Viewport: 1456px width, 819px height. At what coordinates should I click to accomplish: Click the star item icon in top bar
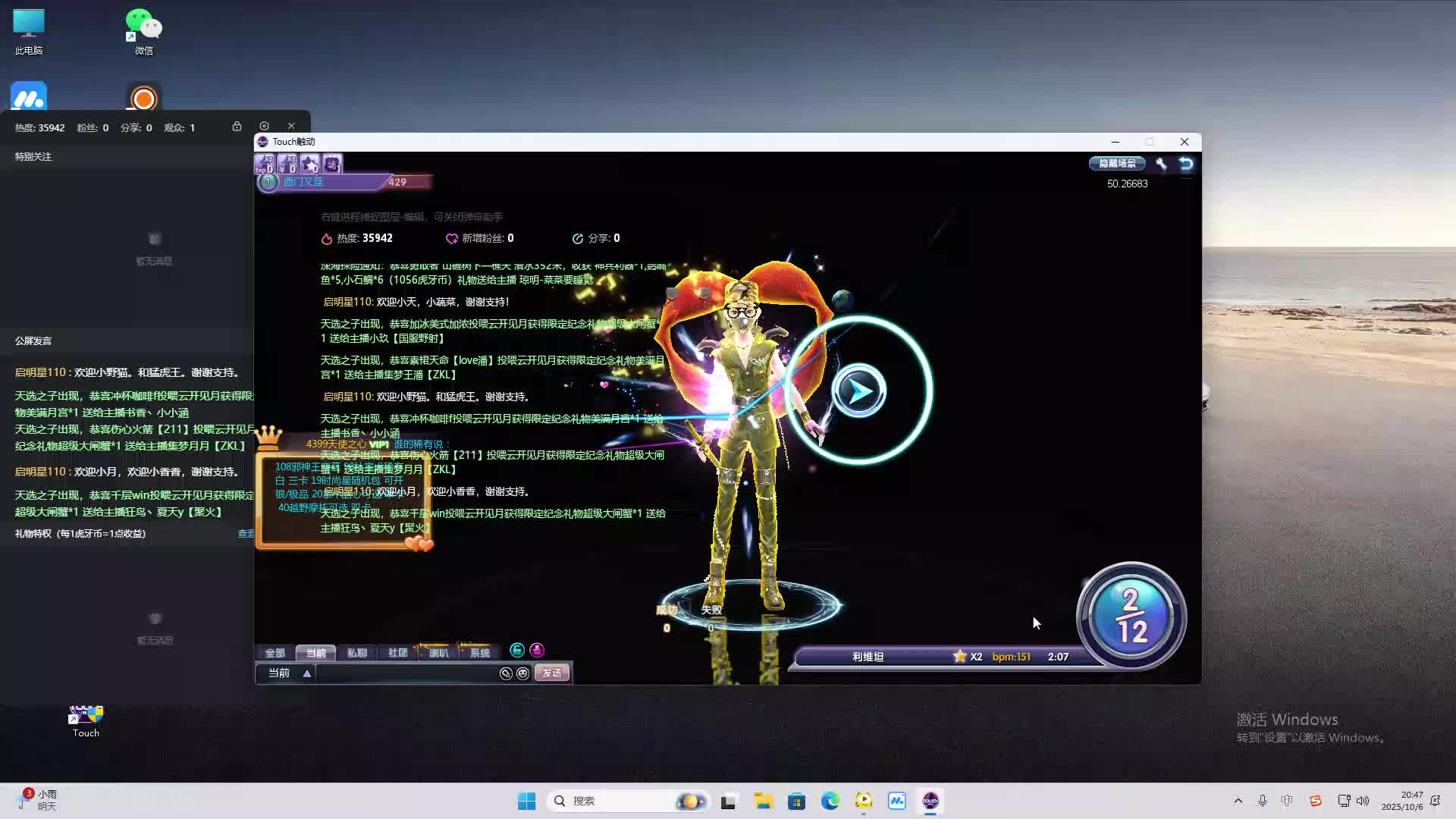[x=309, y=164]
